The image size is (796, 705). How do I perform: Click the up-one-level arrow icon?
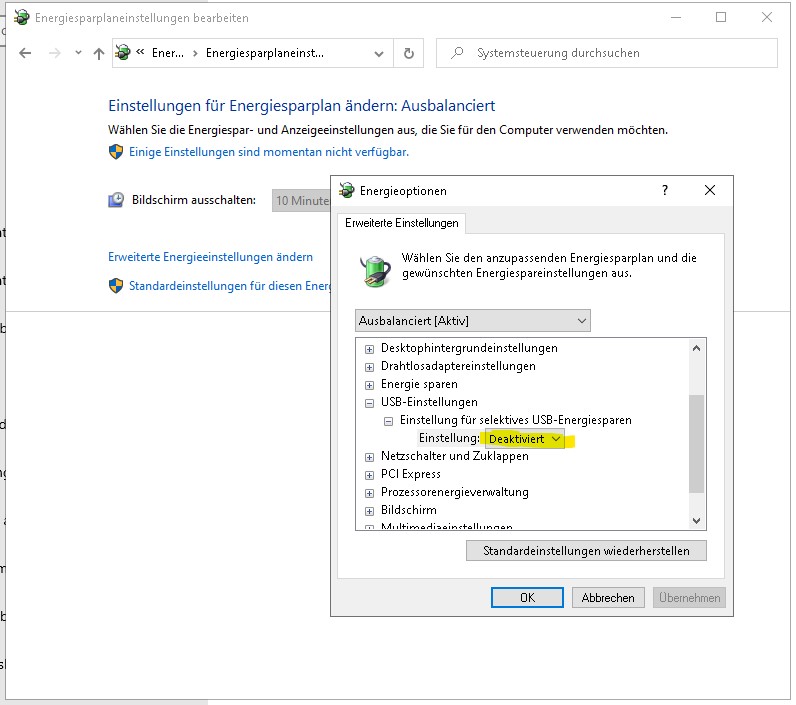pyautogui.click(x=98, y=54)
